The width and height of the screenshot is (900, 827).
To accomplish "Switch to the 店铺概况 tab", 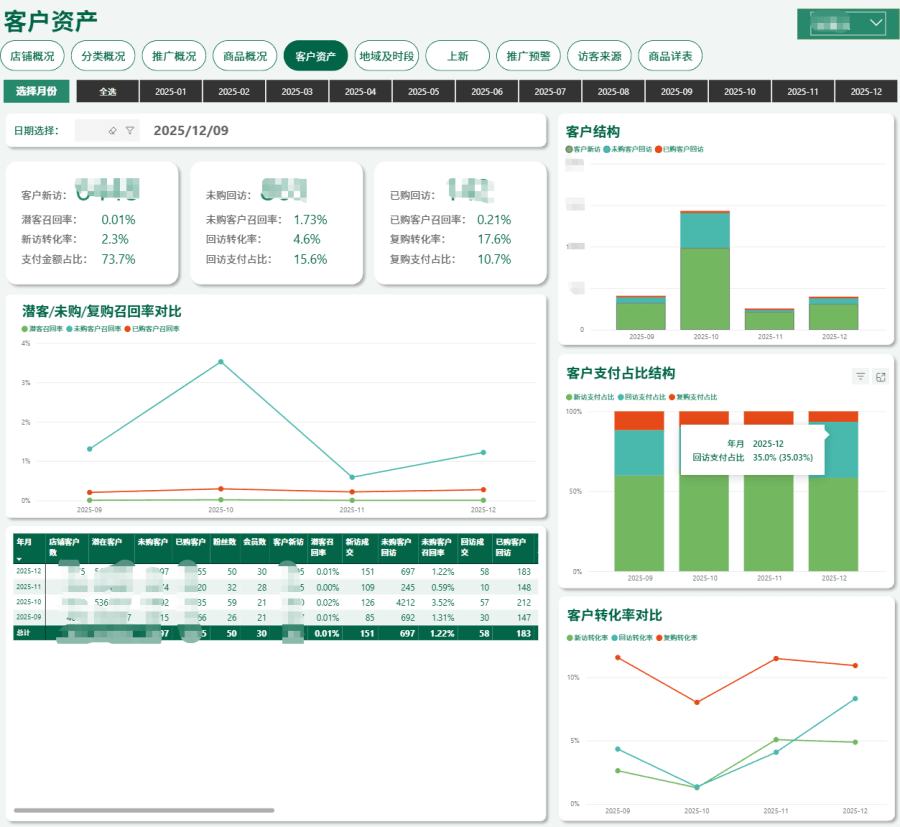I will click(33, 56).
